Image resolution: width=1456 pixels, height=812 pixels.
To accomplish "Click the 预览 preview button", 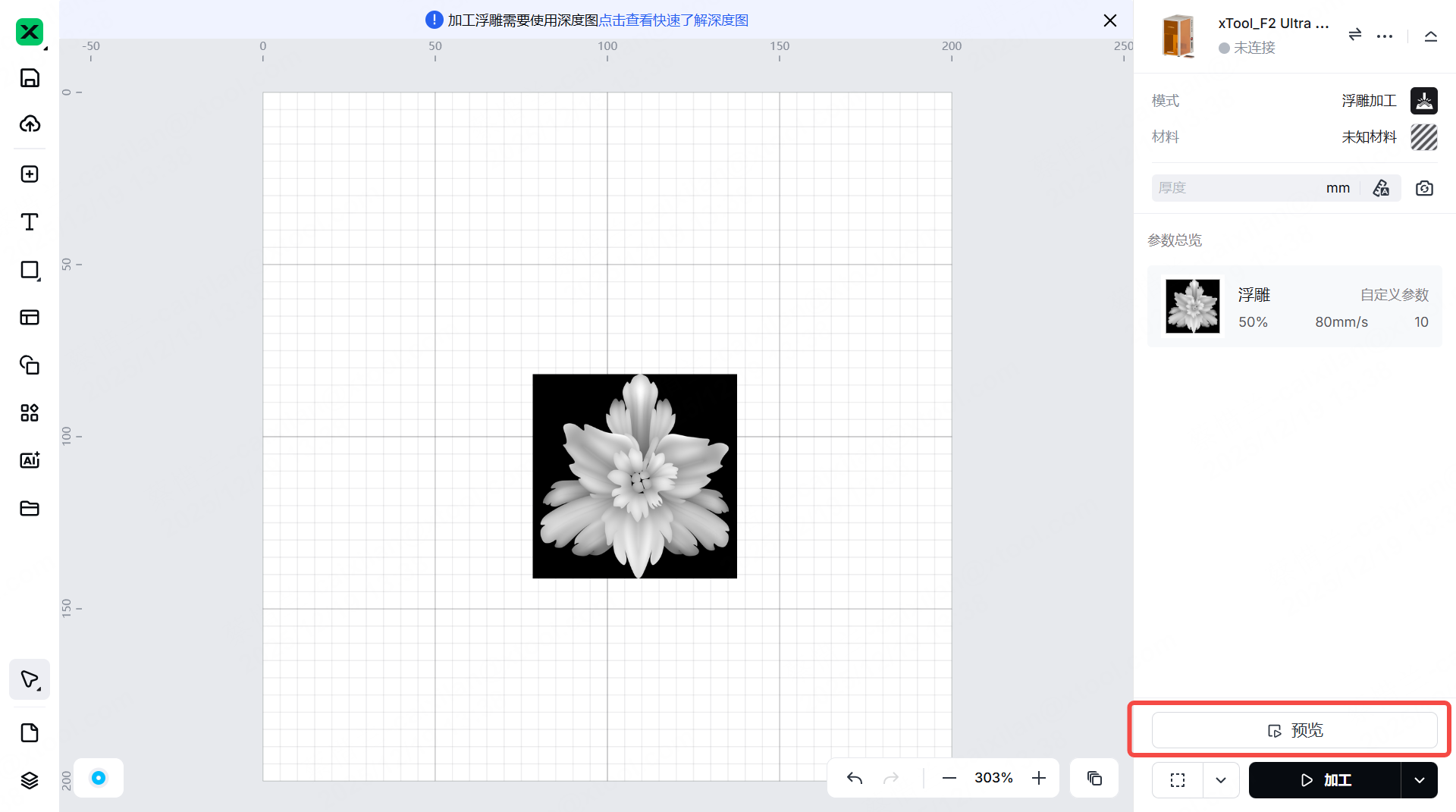I will (x=1294, y=730).
